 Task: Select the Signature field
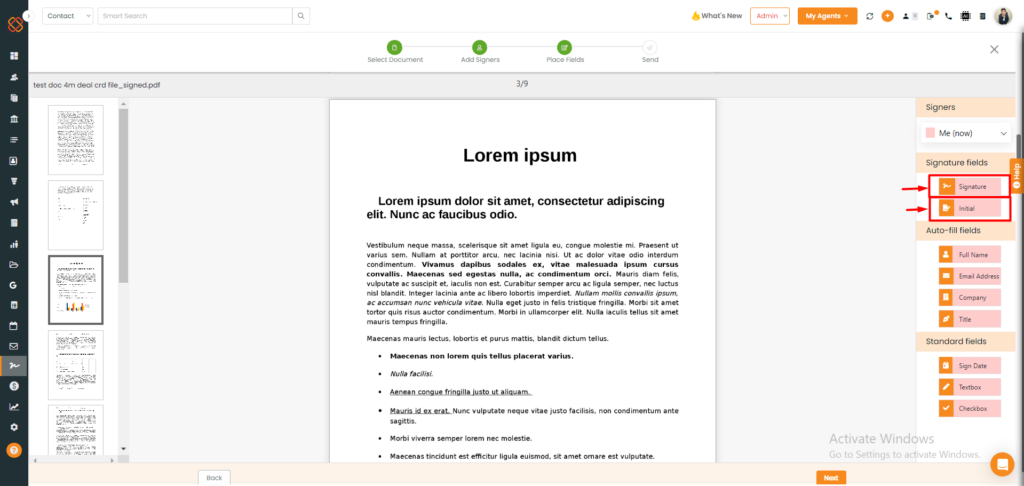coord(969,187)
